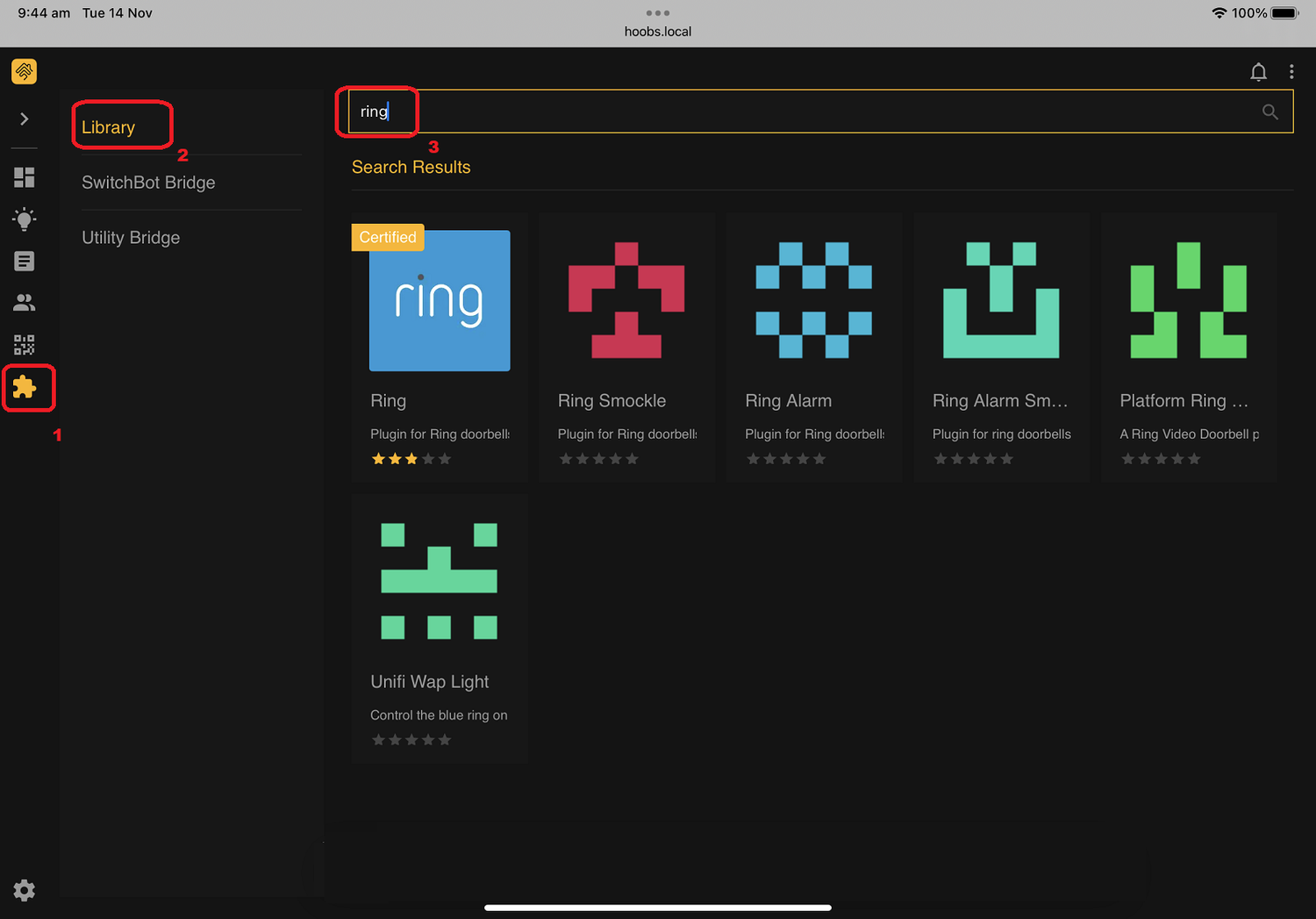
Task: Open Settings using the gear icon
Action: pyautogui.click(x=24, y=890)
